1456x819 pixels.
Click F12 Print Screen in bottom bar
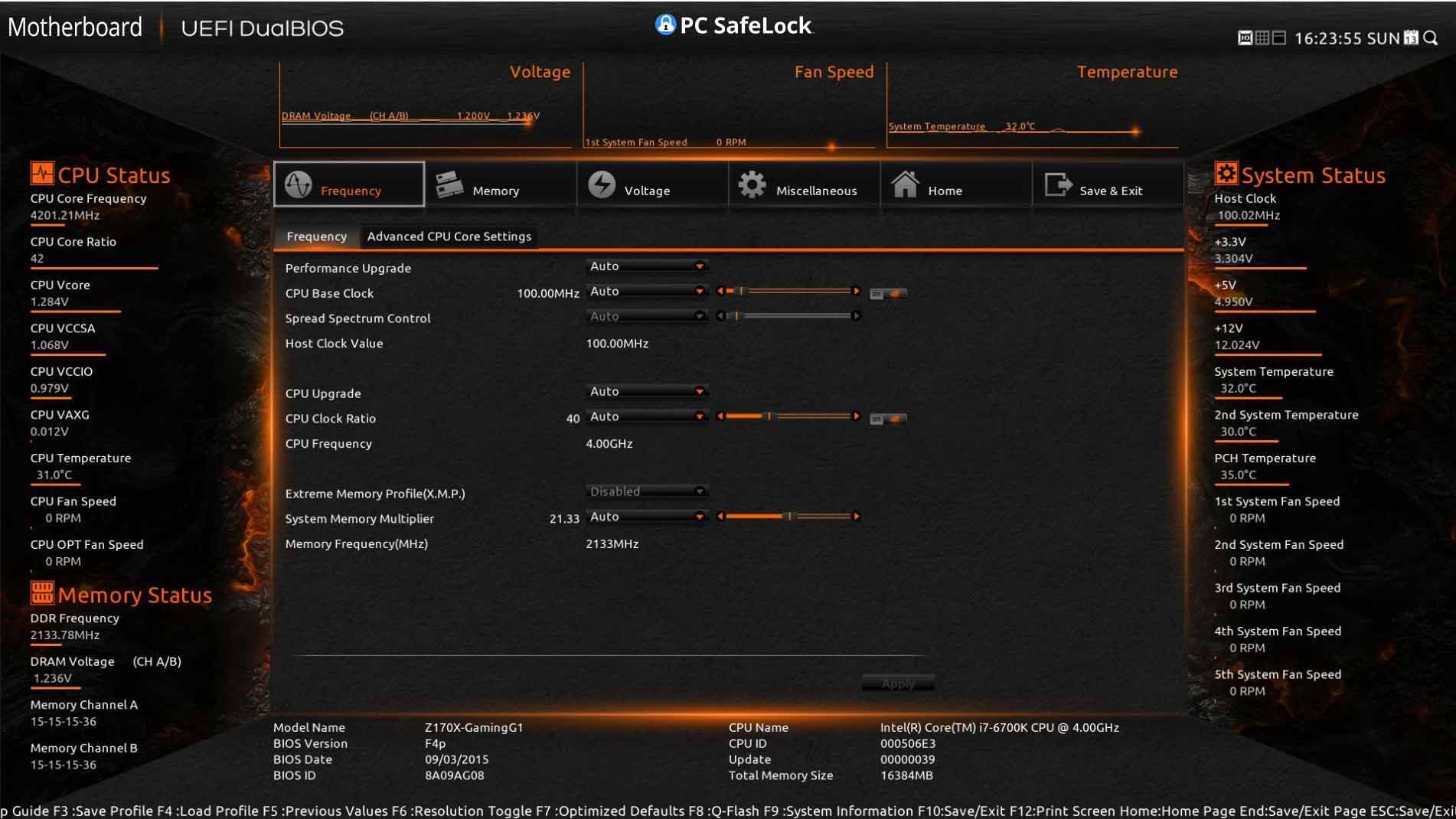coord(1063,811)
